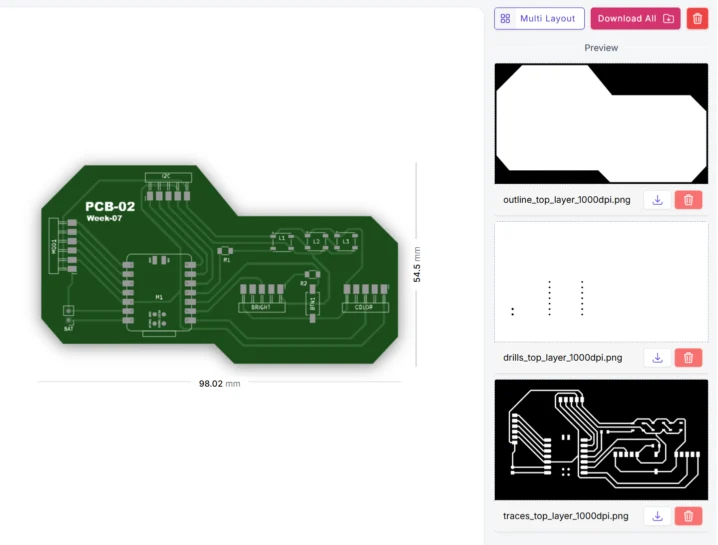The width and height of the screenshot is (718, 545).
Task: Click the outline_top_layer_1000dpi.png file name
Action: click(x=566, y=200)
